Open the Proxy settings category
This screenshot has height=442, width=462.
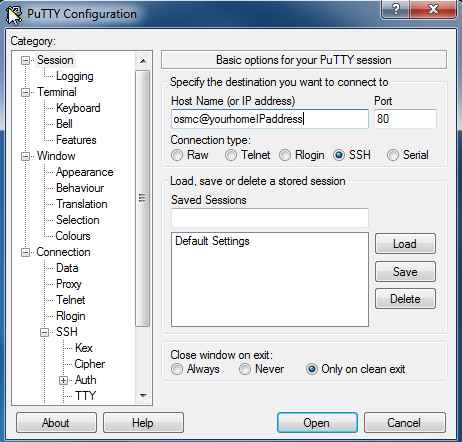click(x=69, y=284)
